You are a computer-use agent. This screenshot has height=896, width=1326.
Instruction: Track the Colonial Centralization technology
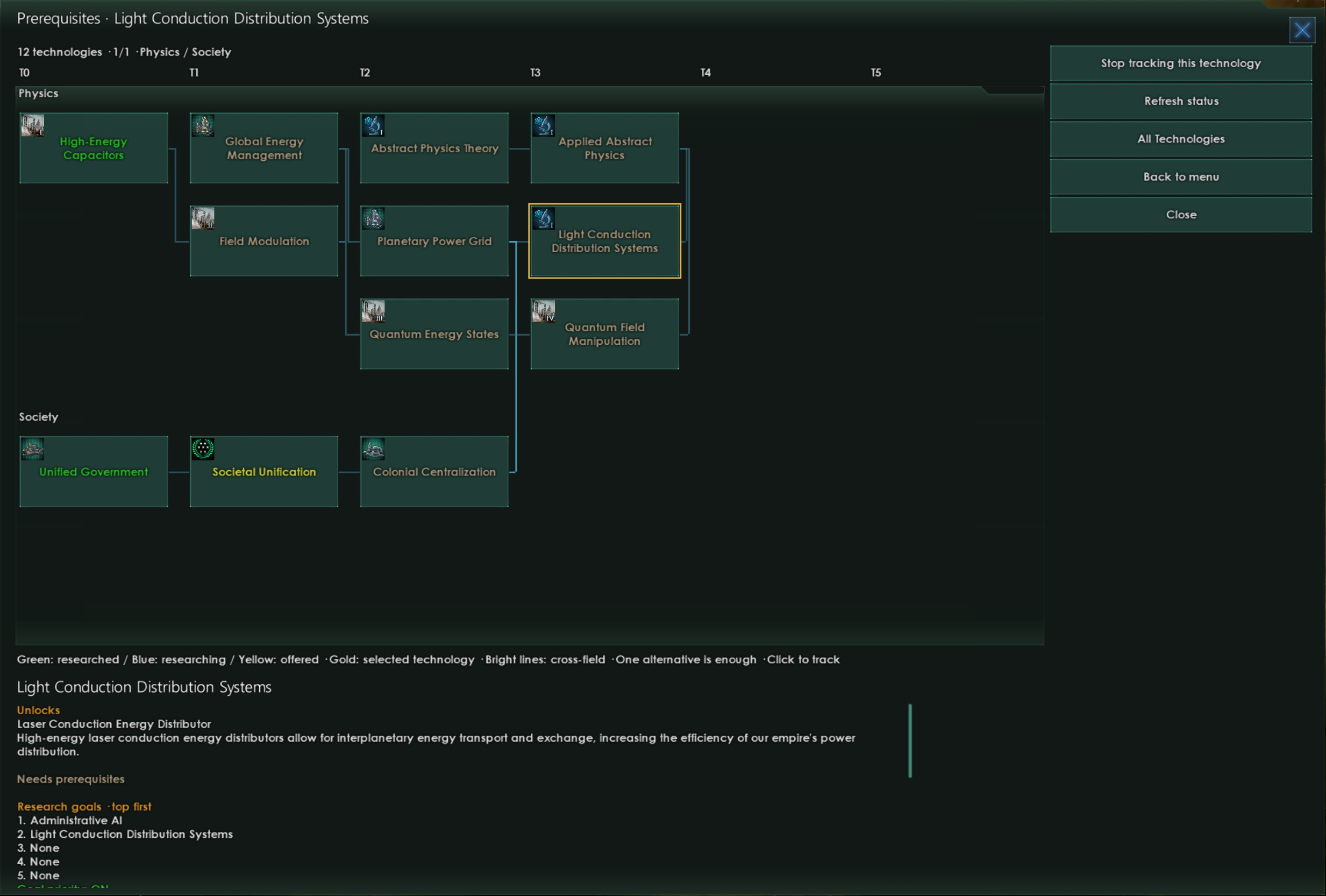click(434, 472)
